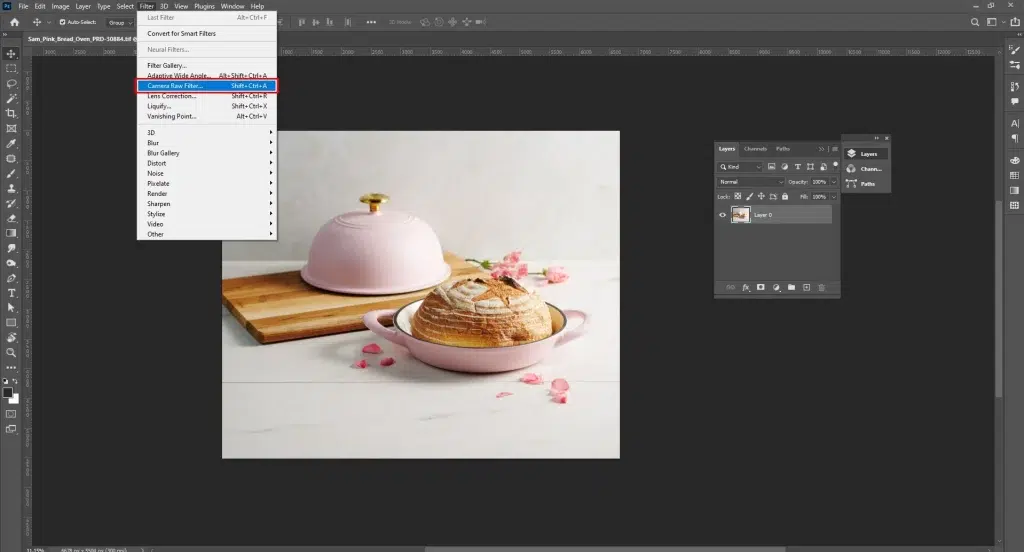The width and height of the screenshot is (1024, 552).
Task: Switch to the Channels tab
Action: pyautogui.click(x=755, y=149)
